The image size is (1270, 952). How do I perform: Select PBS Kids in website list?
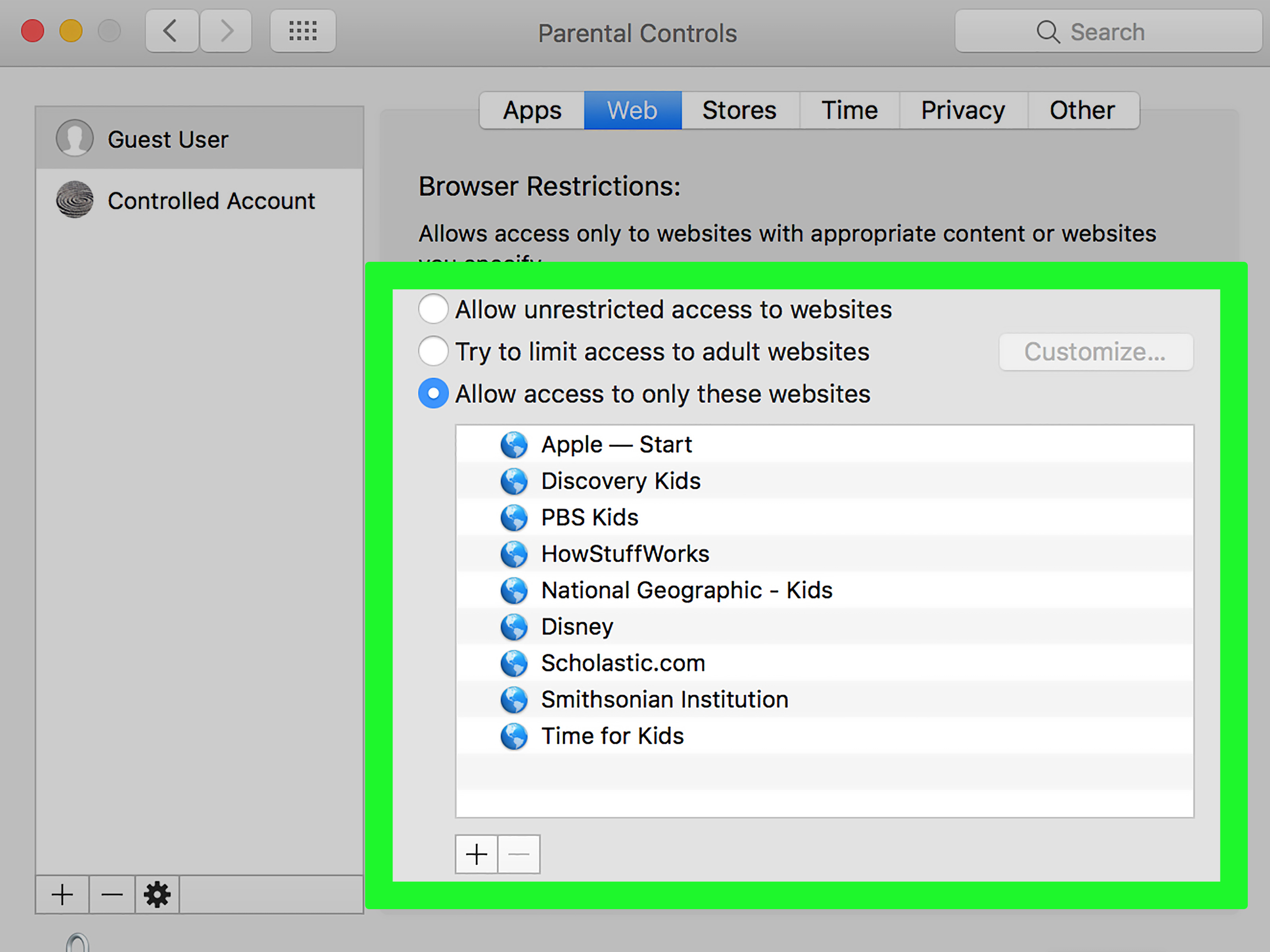(x=824, y=518)
